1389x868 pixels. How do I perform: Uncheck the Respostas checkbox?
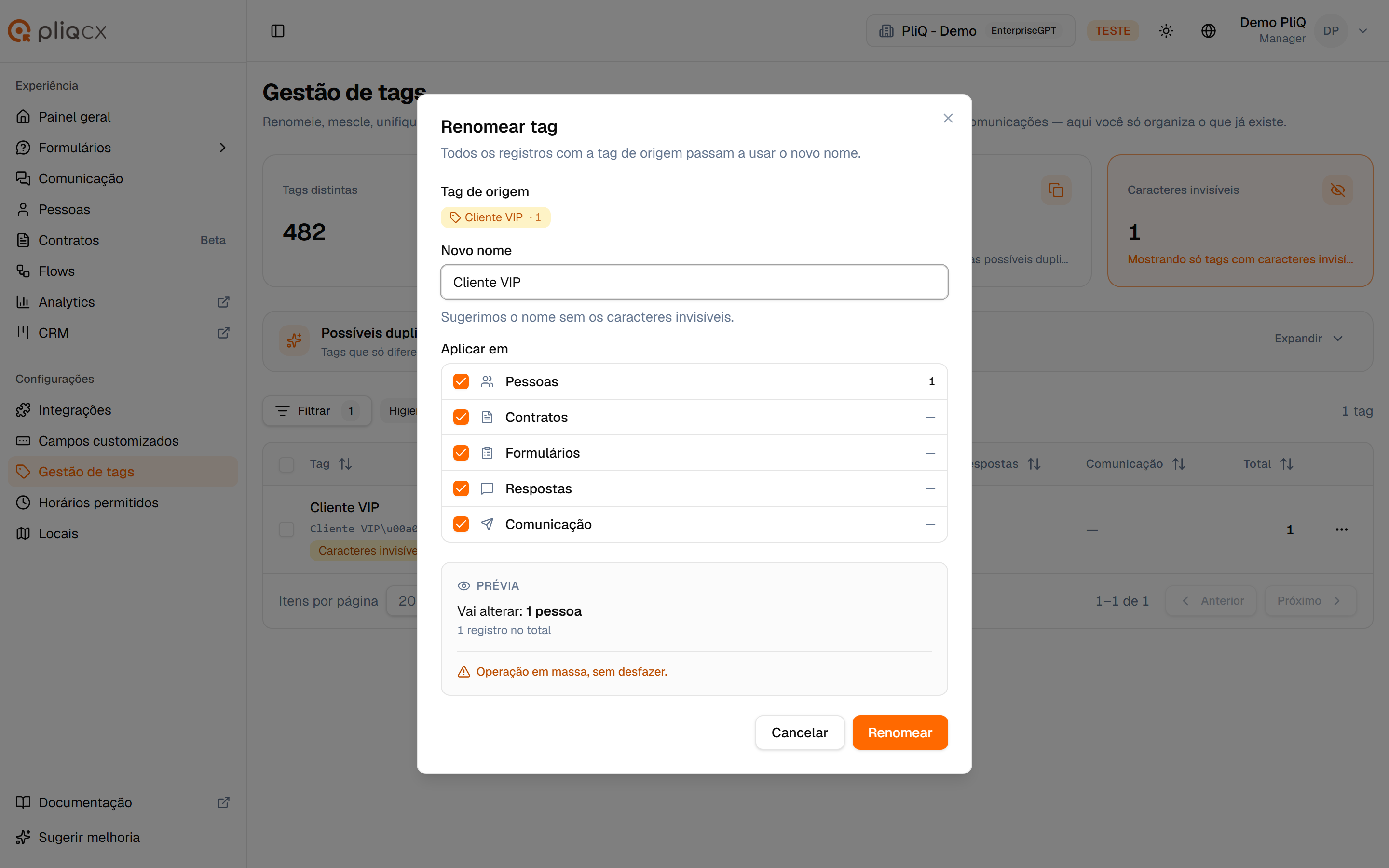tap(461, 488)
